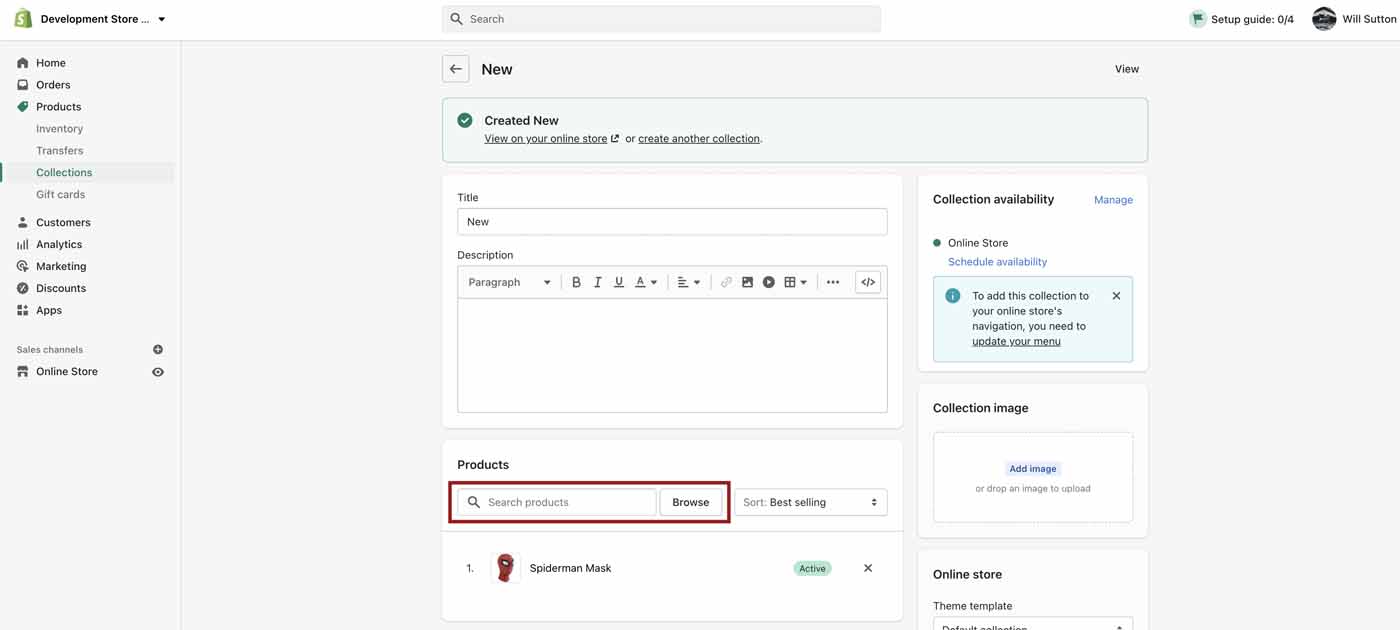Open more formatting options (three dots)
Viewport: 1400px width, 630px height.
(833, 283)
